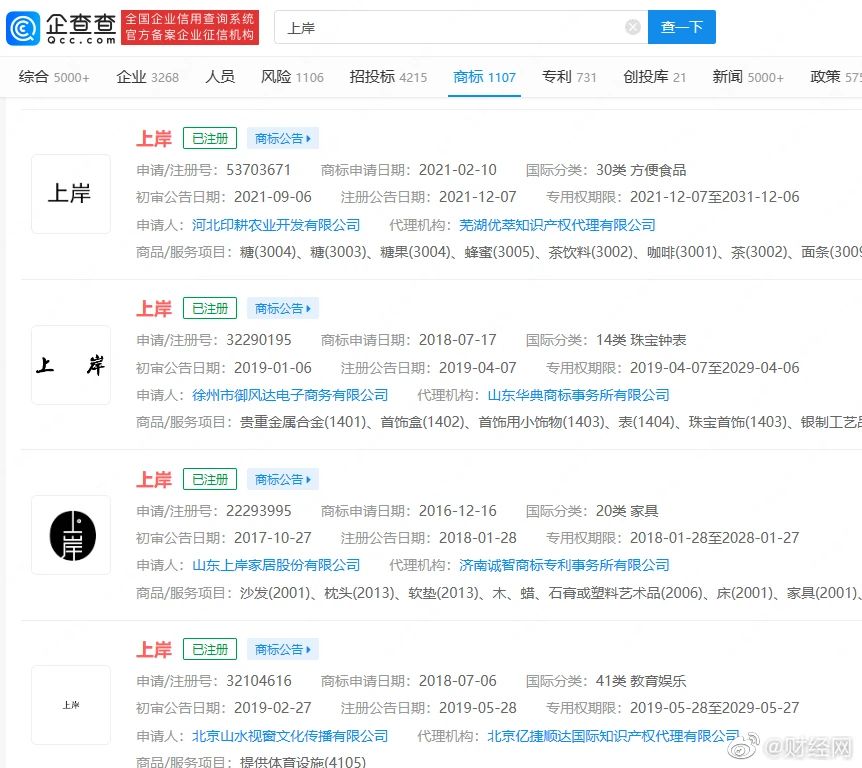Click the 已注册 badge for 32290195

pyautogui.click(x=210, y=308)
